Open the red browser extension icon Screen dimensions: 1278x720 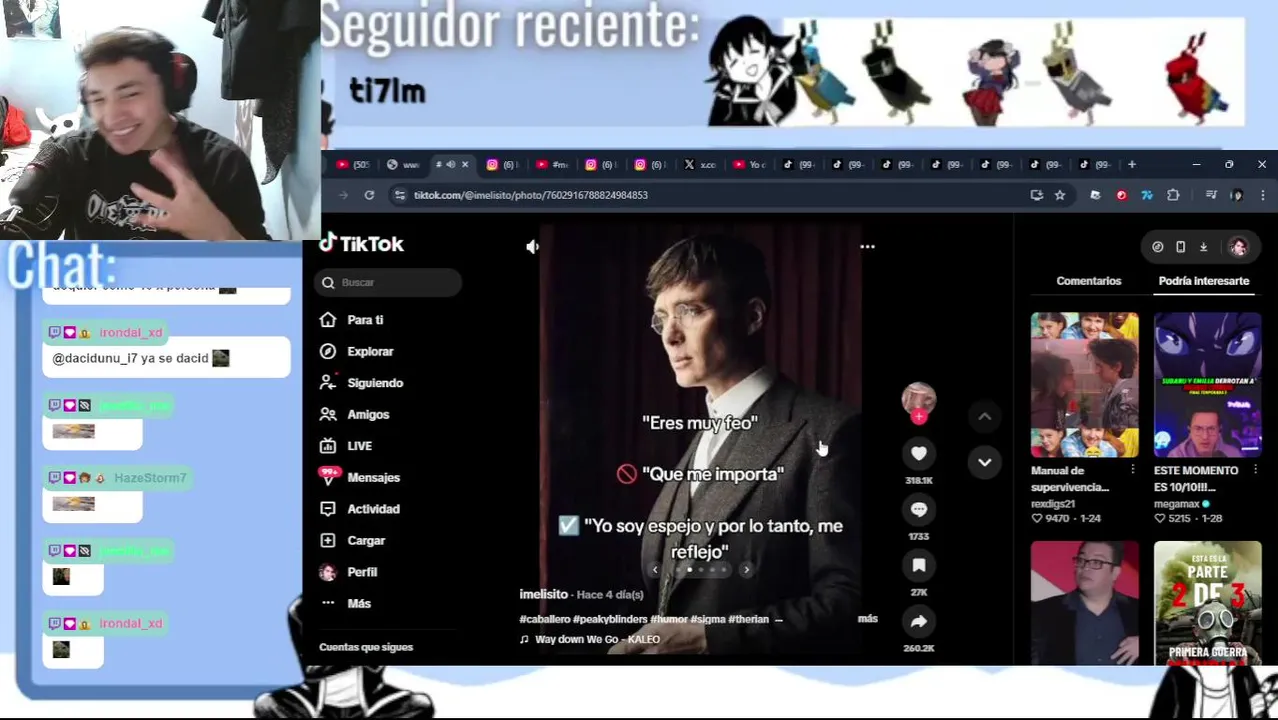[1121, 195]
